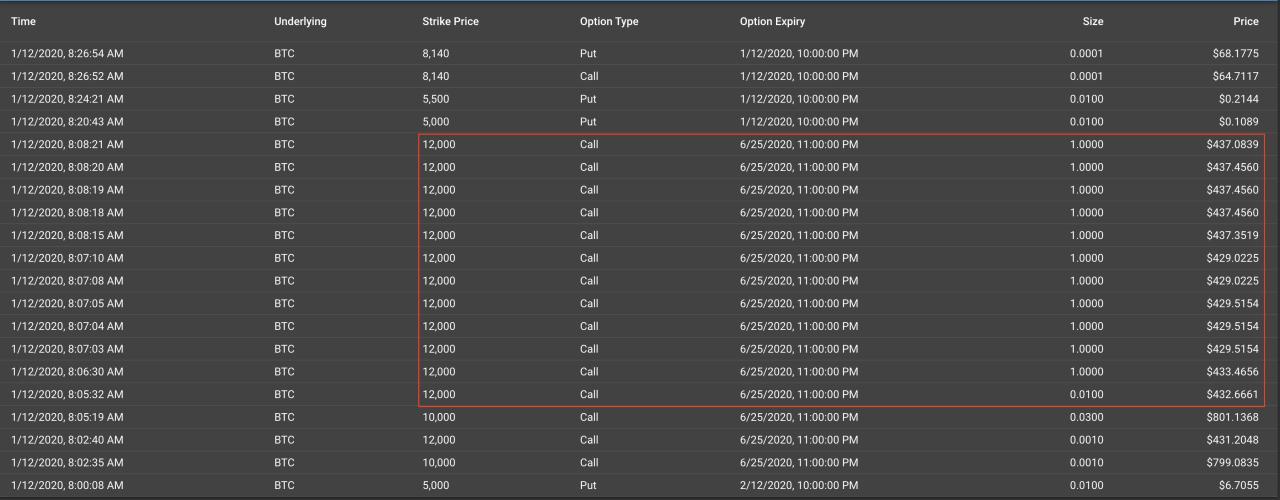Image resolution: width=1280 pixels, height=500 pixels.
Task: Select the price $431.2048
Action: tap(1232, 440)
